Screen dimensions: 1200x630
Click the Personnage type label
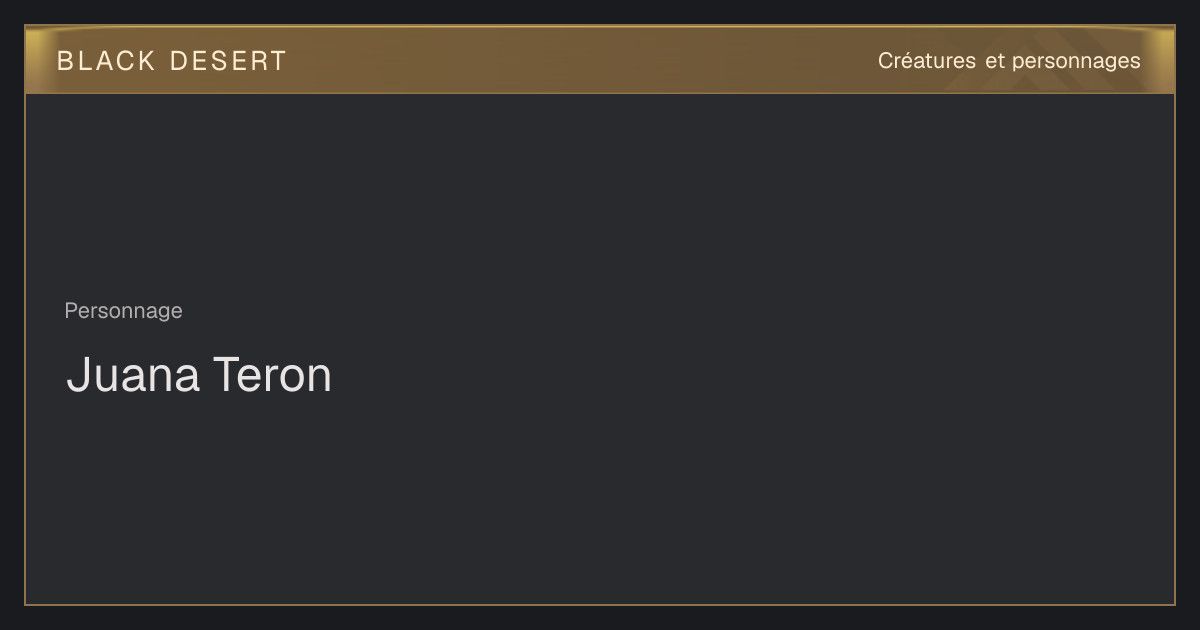pos(123,311)
